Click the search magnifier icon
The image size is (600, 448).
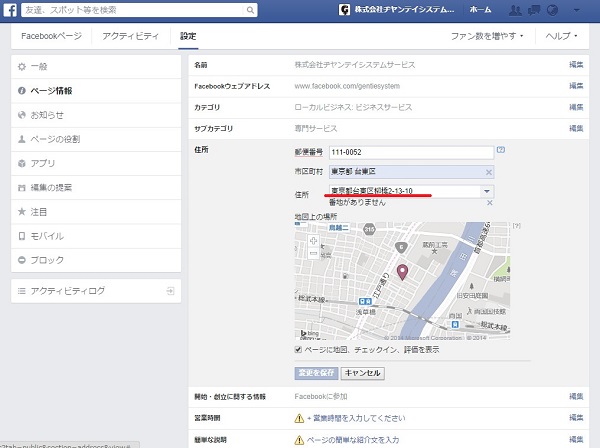250,10
